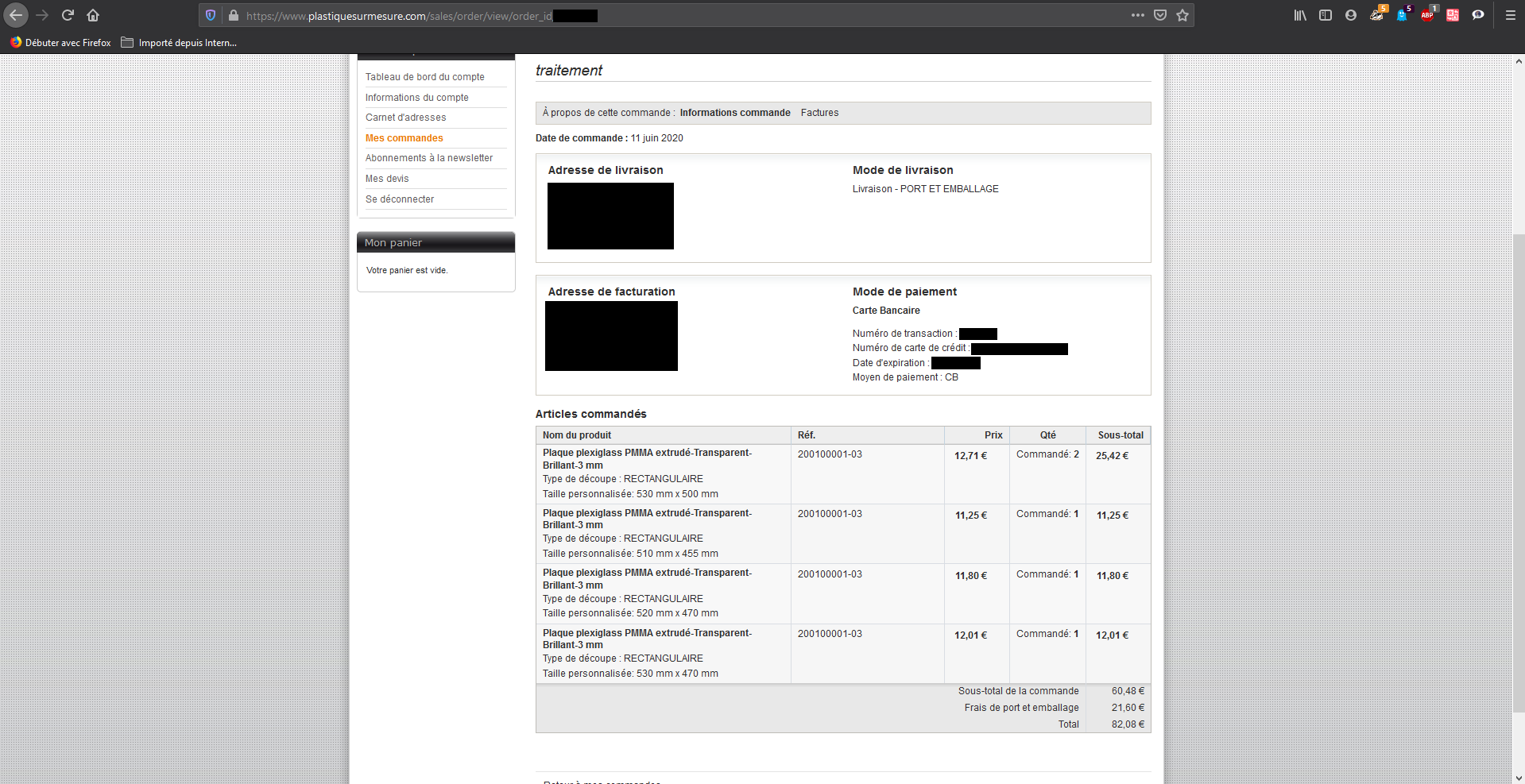The width and height of the screenshot is (1525, 784).
Task: Open the Ghostery extension icon
Action: [1402, 15]
